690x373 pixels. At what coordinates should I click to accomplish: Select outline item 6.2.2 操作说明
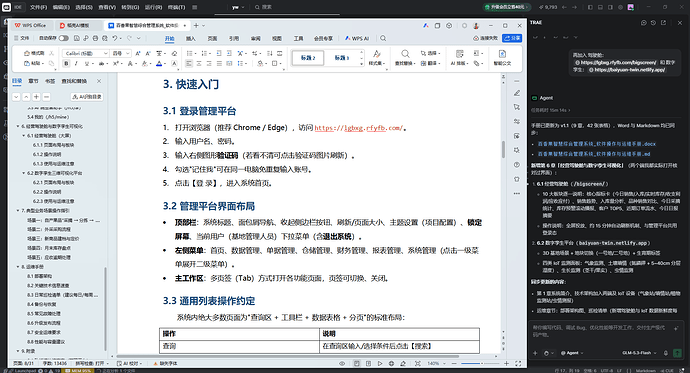coord(47,192)
